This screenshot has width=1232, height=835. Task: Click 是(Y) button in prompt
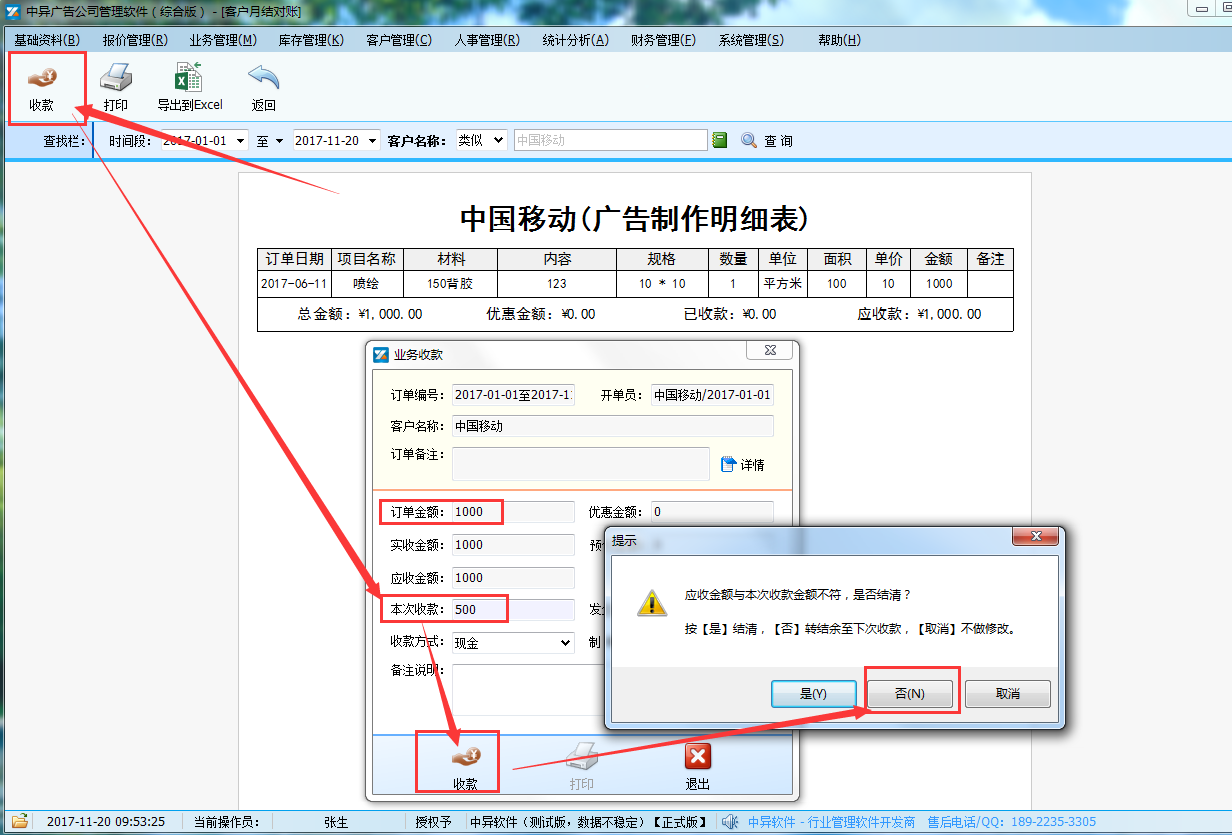[814, 694]
